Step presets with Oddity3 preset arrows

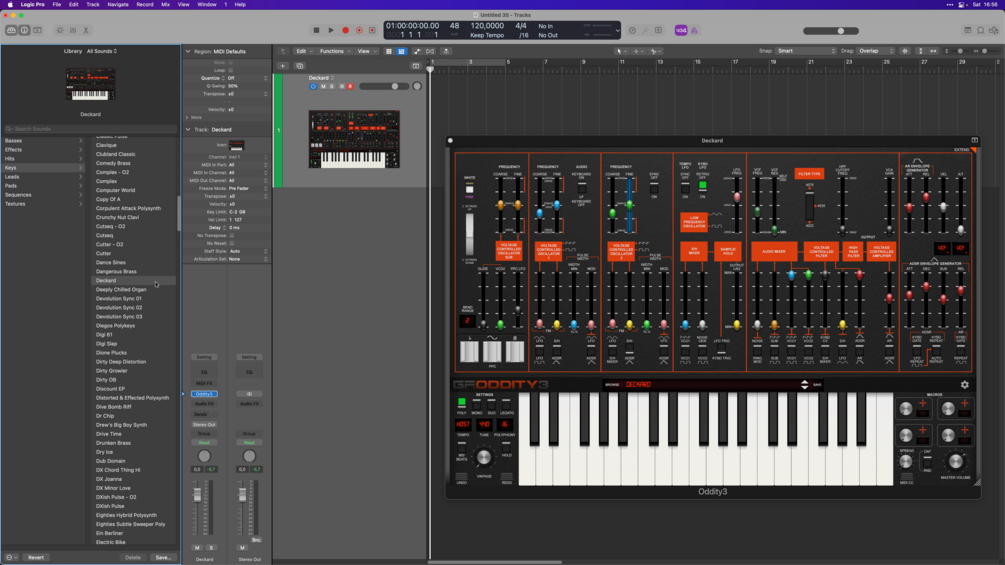click(x=804, y=385)
